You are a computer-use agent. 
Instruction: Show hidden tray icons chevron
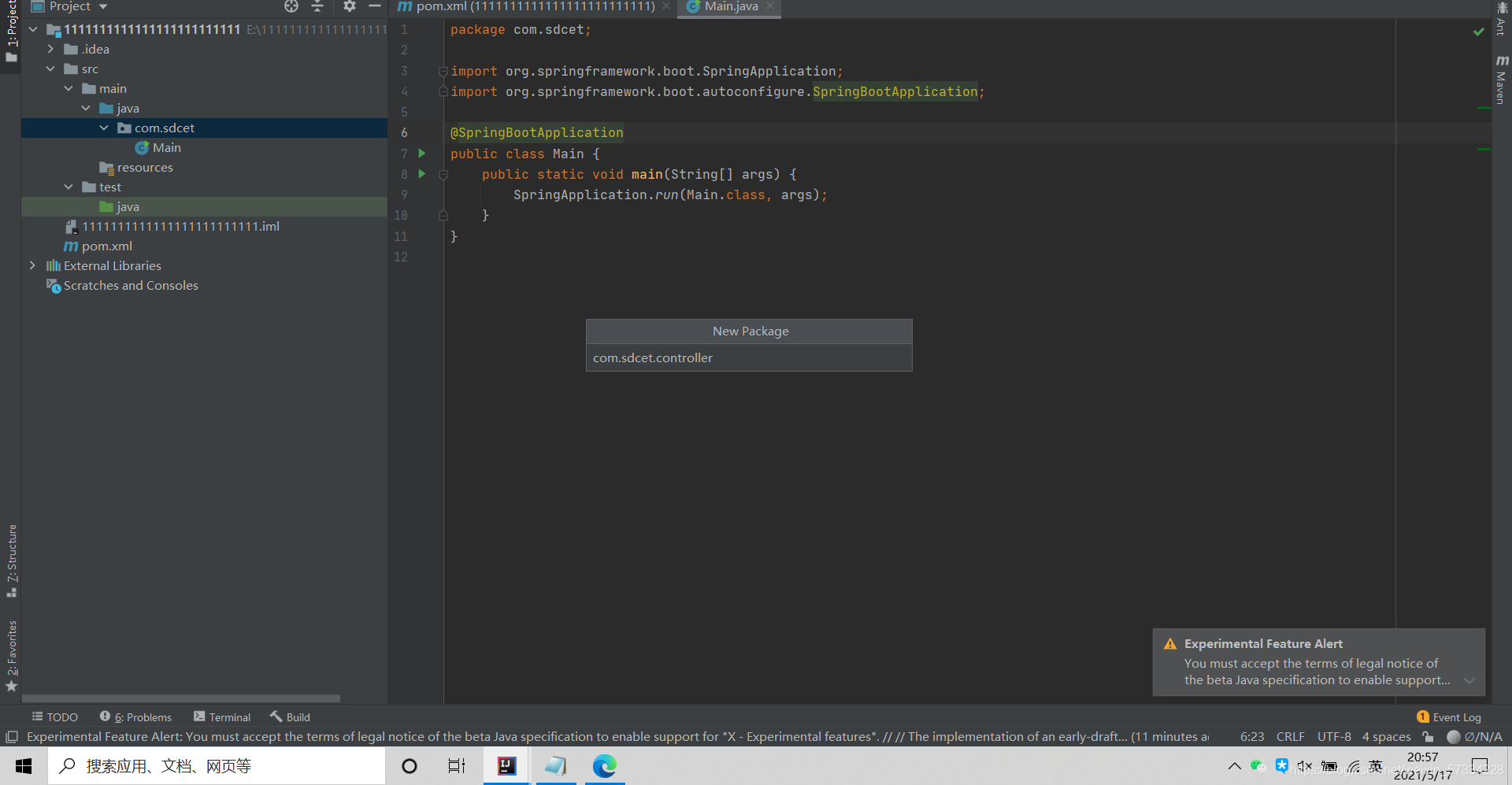coord(1234,766)
